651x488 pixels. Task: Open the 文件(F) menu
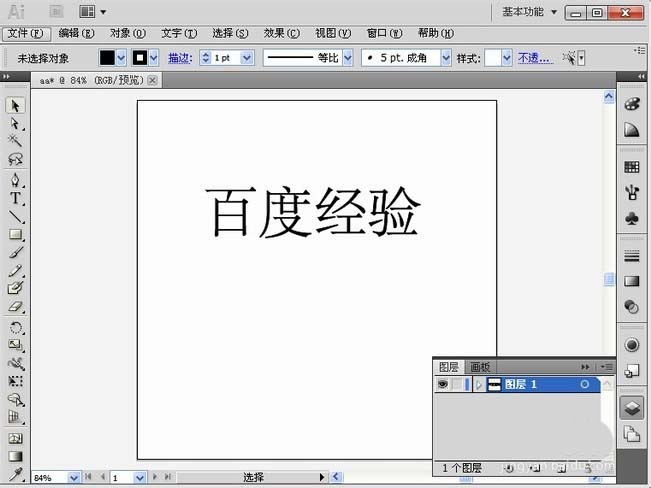point(26,33)
